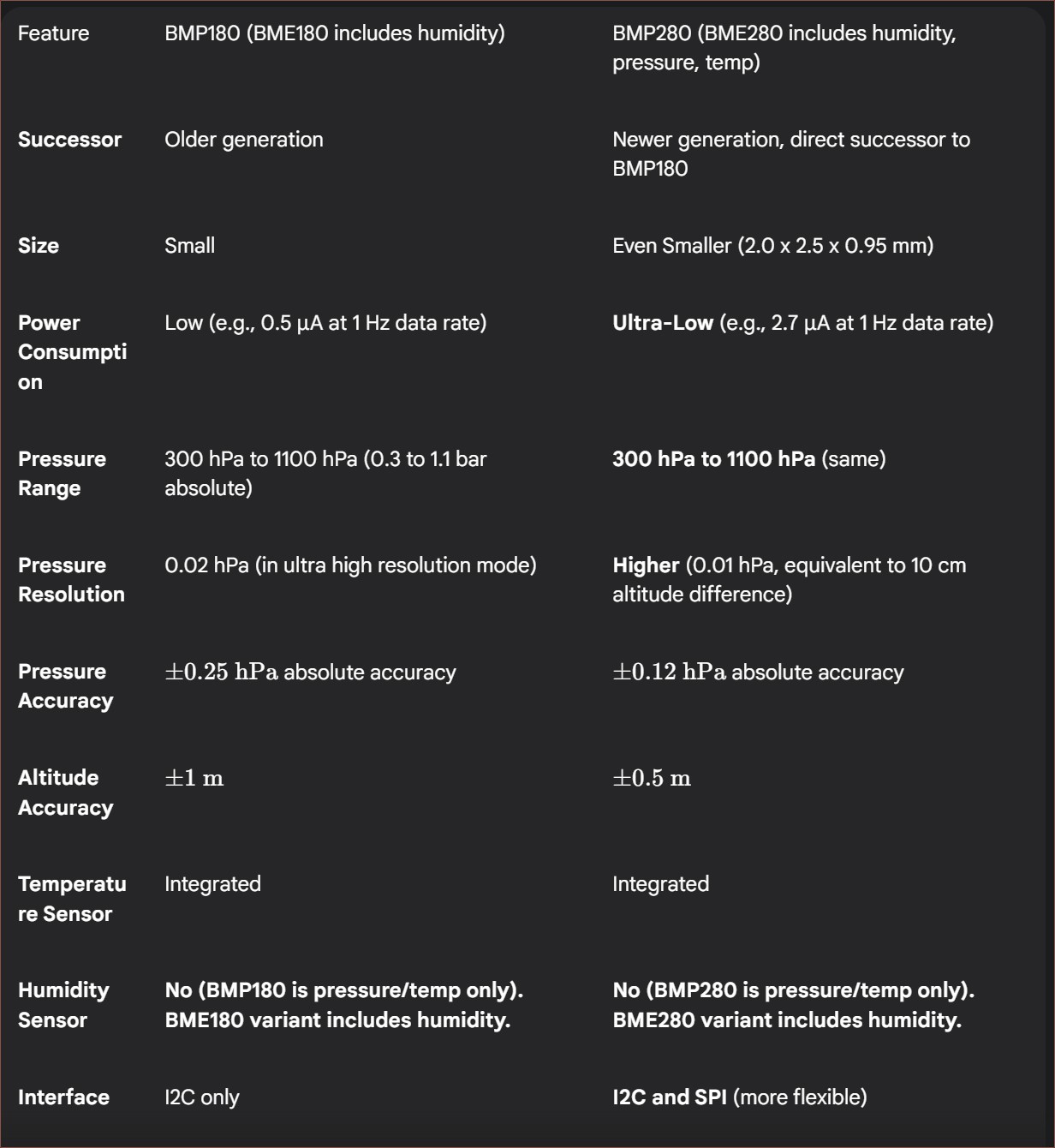Click the 'I2C and SPI' interface cell
The width and height of the screenshot is (1055, 1148).
pyautogui.click(x=740, y=1097)
